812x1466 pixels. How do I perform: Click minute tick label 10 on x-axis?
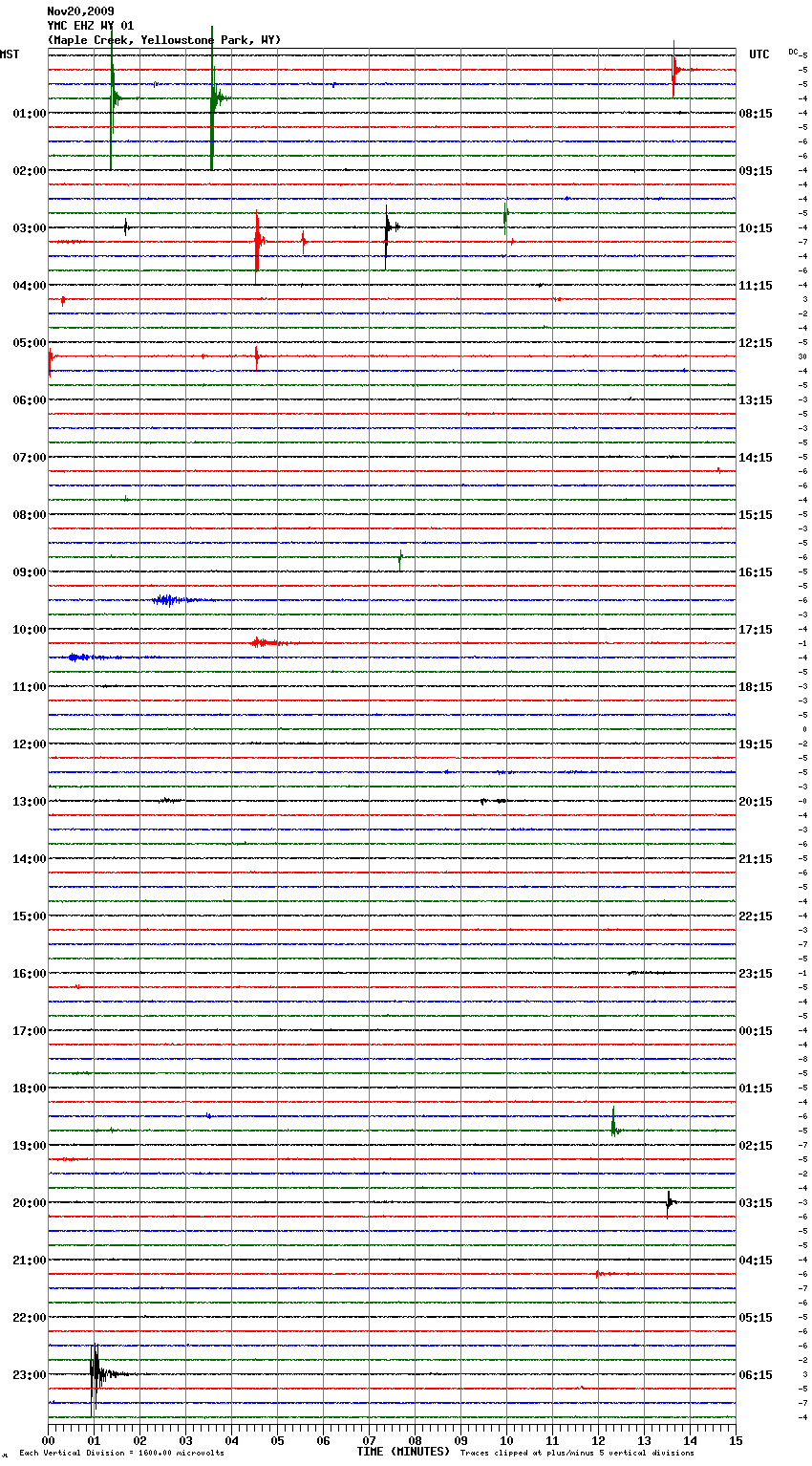point(506,1440)
